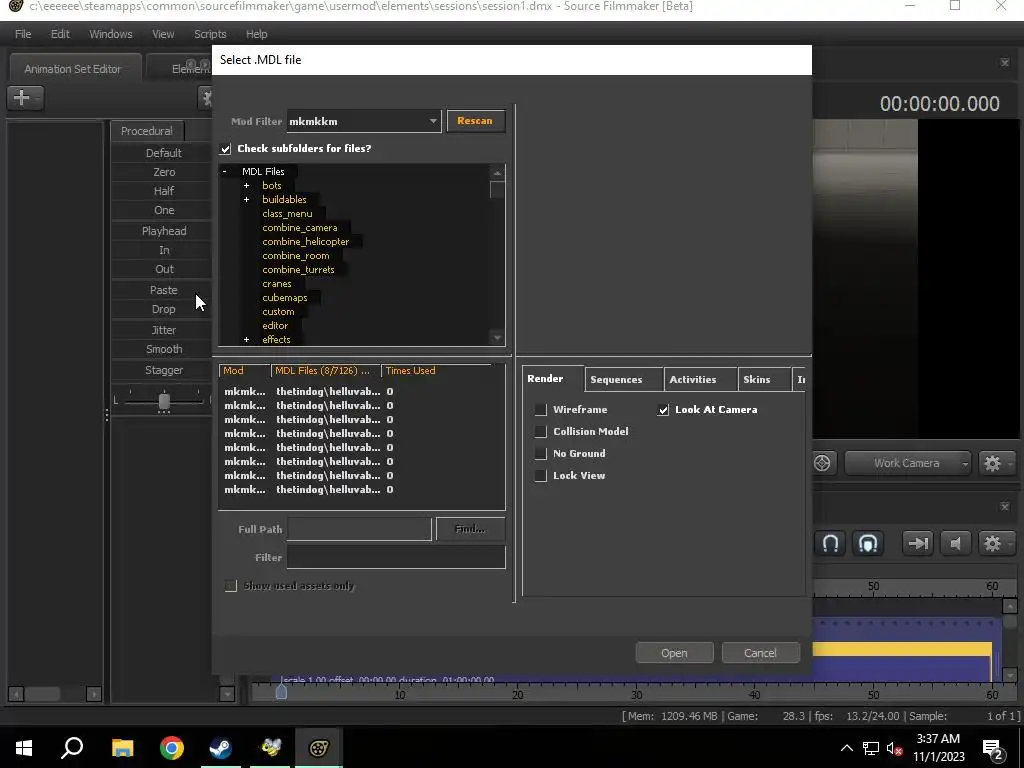Cancel the Select MDL file dialog
The height and width of the screenshot is (768, 1024).
pyautogui.click(x=761, y=653)
